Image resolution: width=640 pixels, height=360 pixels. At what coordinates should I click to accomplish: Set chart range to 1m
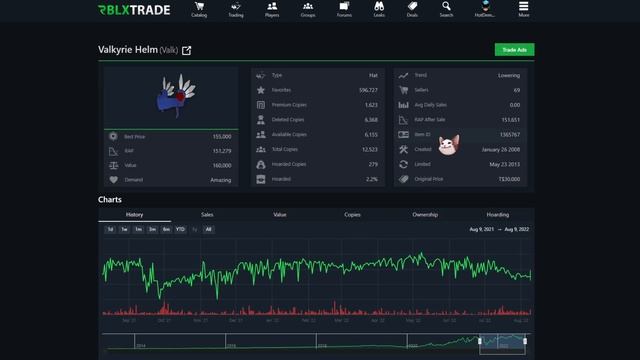coord(138,229)
